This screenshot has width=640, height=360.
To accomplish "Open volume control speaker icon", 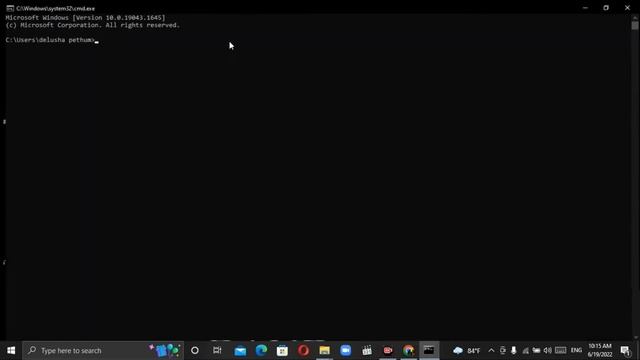I will [x=548, y=351].
